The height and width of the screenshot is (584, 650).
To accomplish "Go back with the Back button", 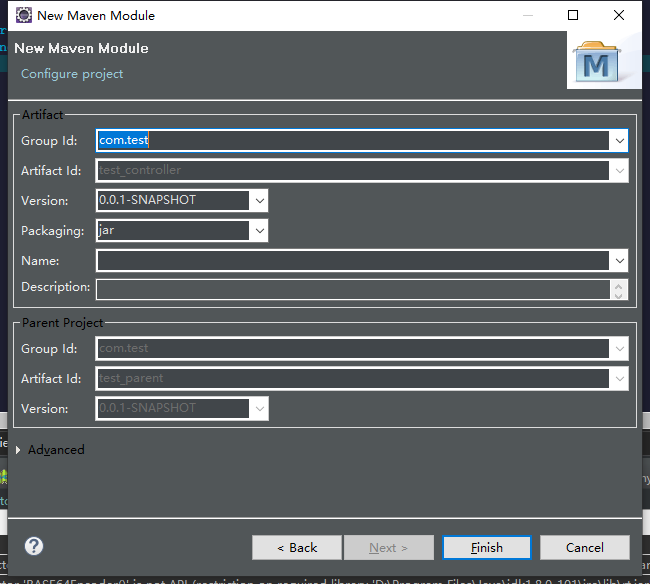I will [297, 548].
